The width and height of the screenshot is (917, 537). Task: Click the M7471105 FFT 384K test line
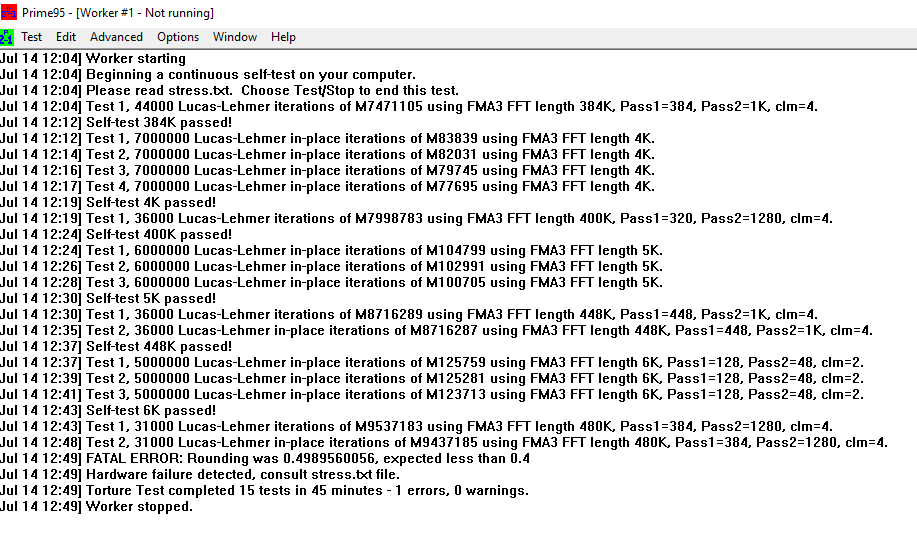pyautogui.click(x=409, y=106)
